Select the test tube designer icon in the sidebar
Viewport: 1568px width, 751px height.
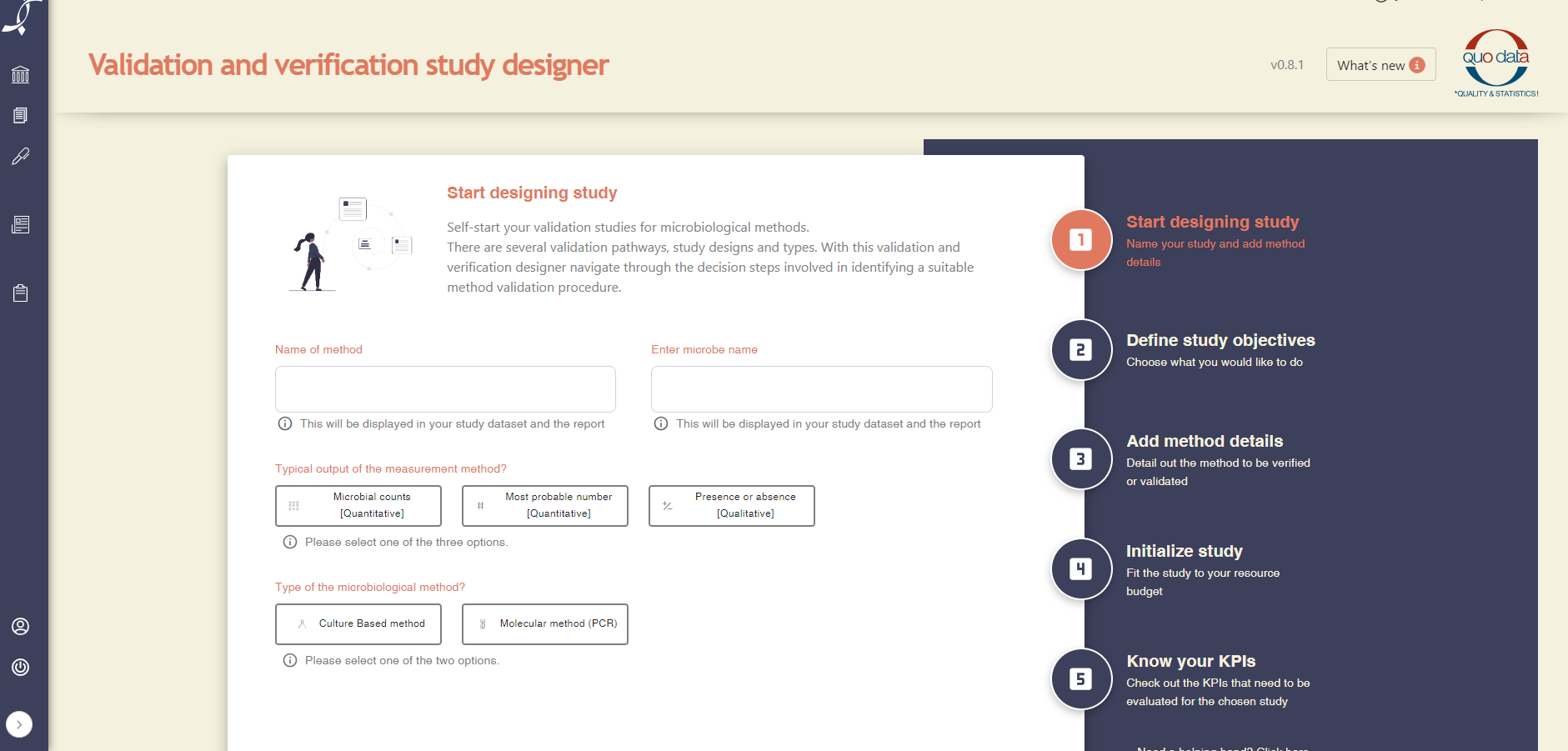click(x=21, y=156)
